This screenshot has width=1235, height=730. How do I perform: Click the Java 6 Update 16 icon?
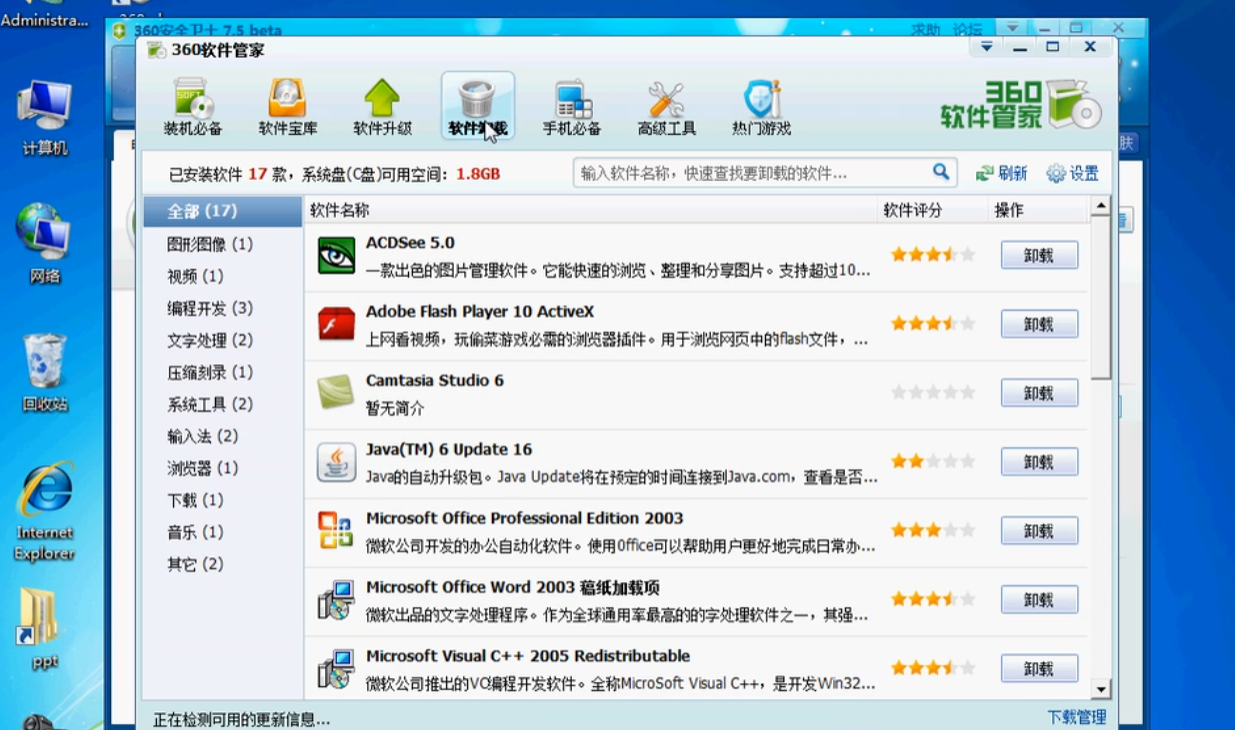336,462
